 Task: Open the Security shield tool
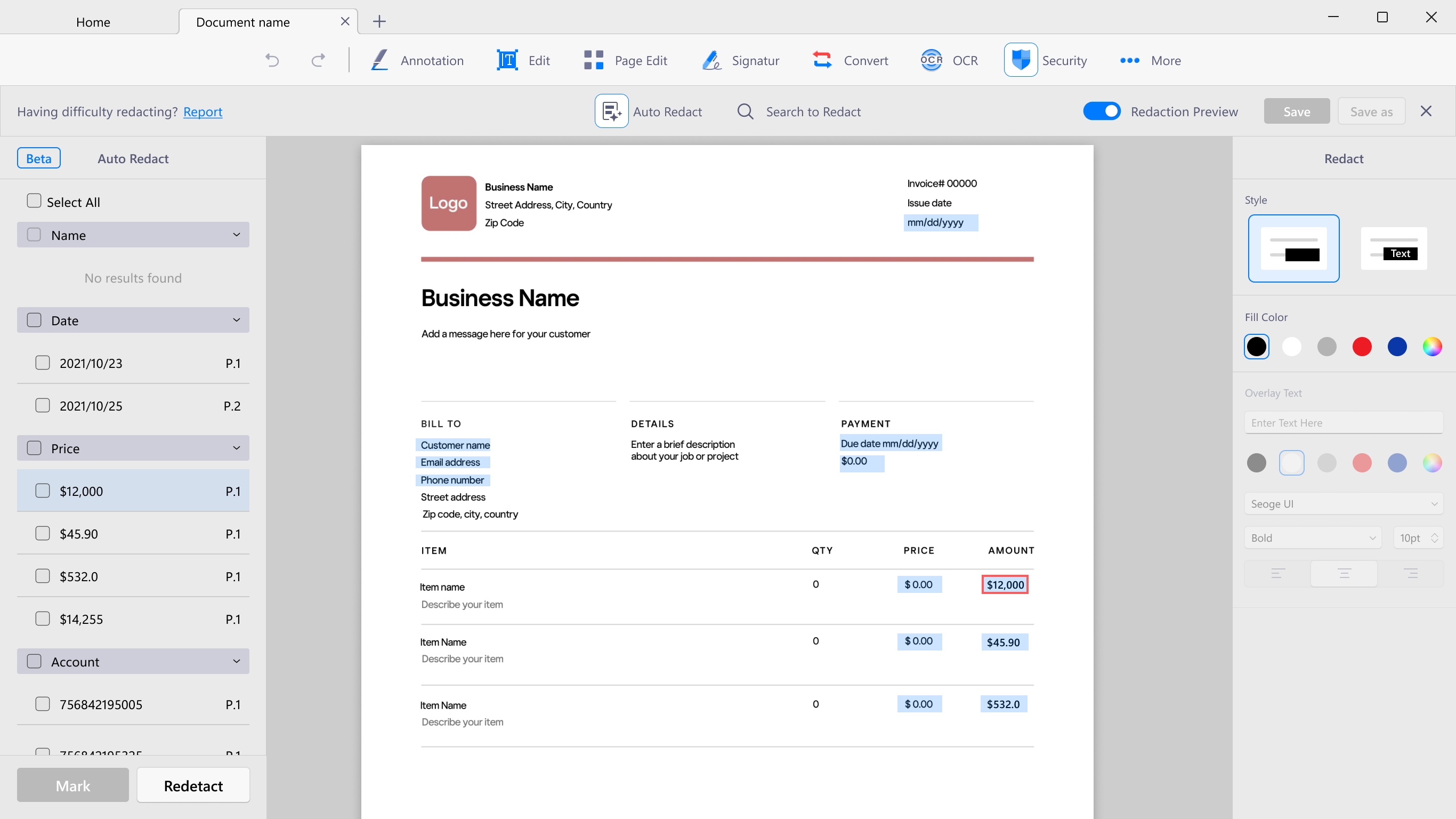click(x=1020, y=60)
